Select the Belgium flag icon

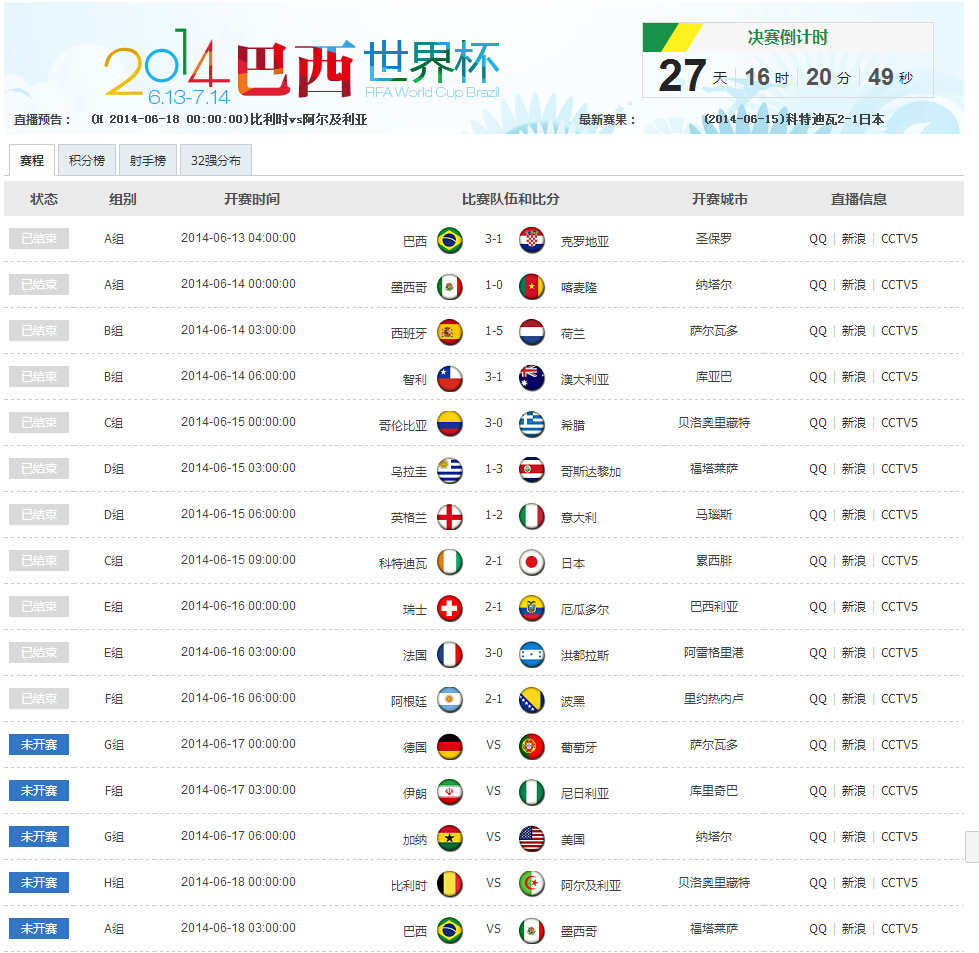[449, 882]
